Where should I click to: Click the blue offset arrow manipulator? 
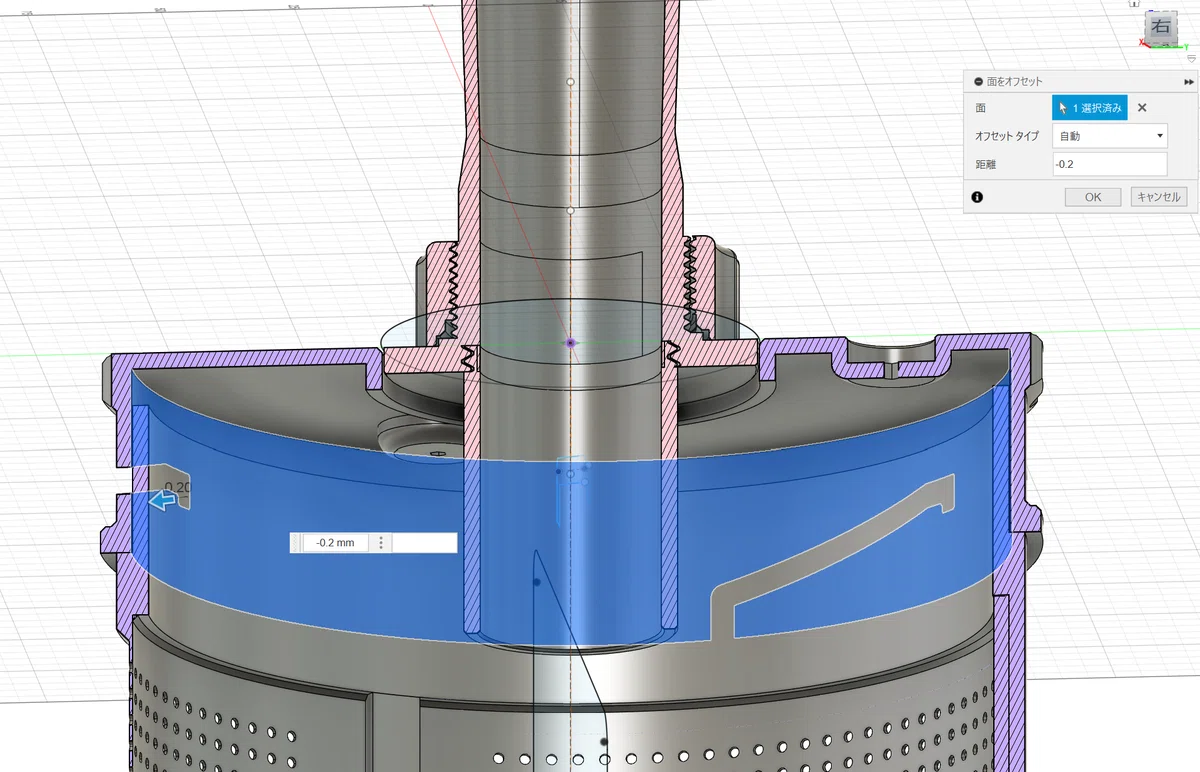(161, 501)
